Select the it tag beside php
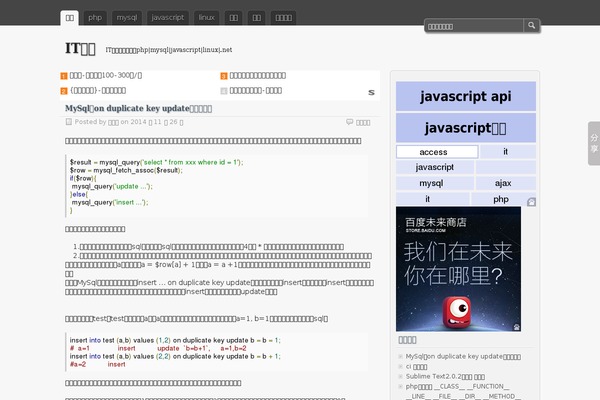 (432, 199)
